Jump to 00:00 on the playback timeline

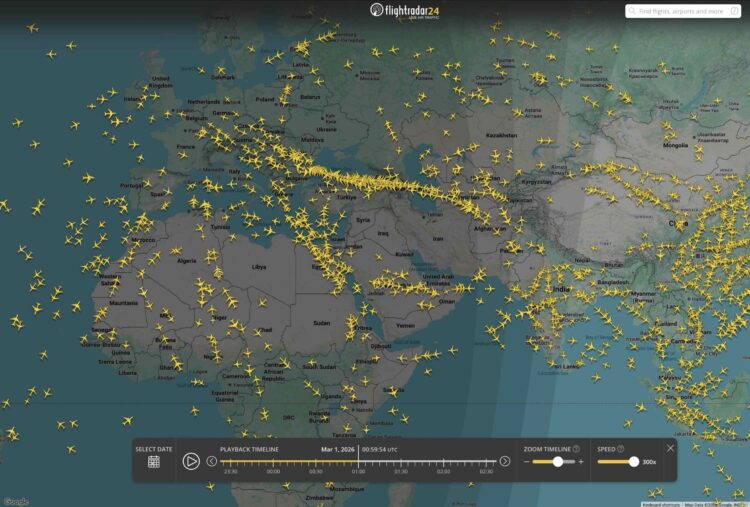(273, 471)
